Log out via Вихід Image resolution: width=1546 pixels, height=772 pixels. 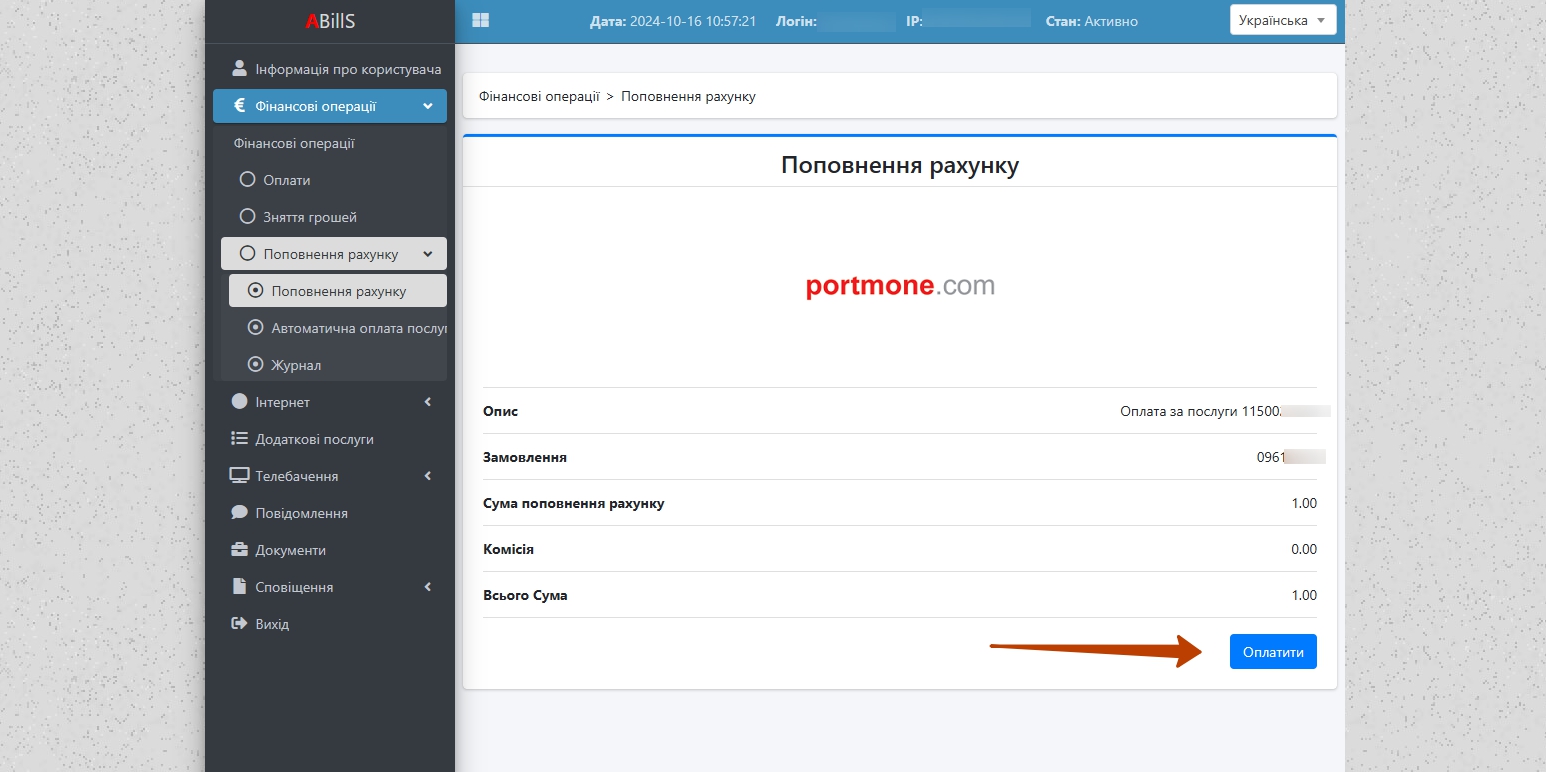point(330,624)
